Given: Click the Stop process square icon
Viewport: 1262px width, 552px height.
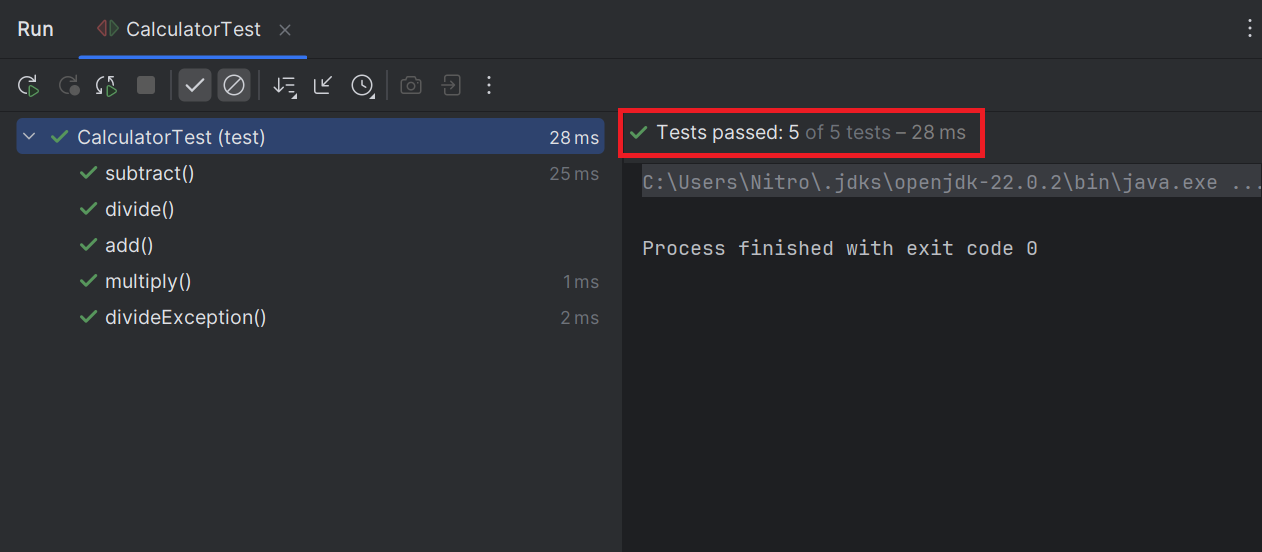Looking at the screenshot, I should [x=146, y=86].
